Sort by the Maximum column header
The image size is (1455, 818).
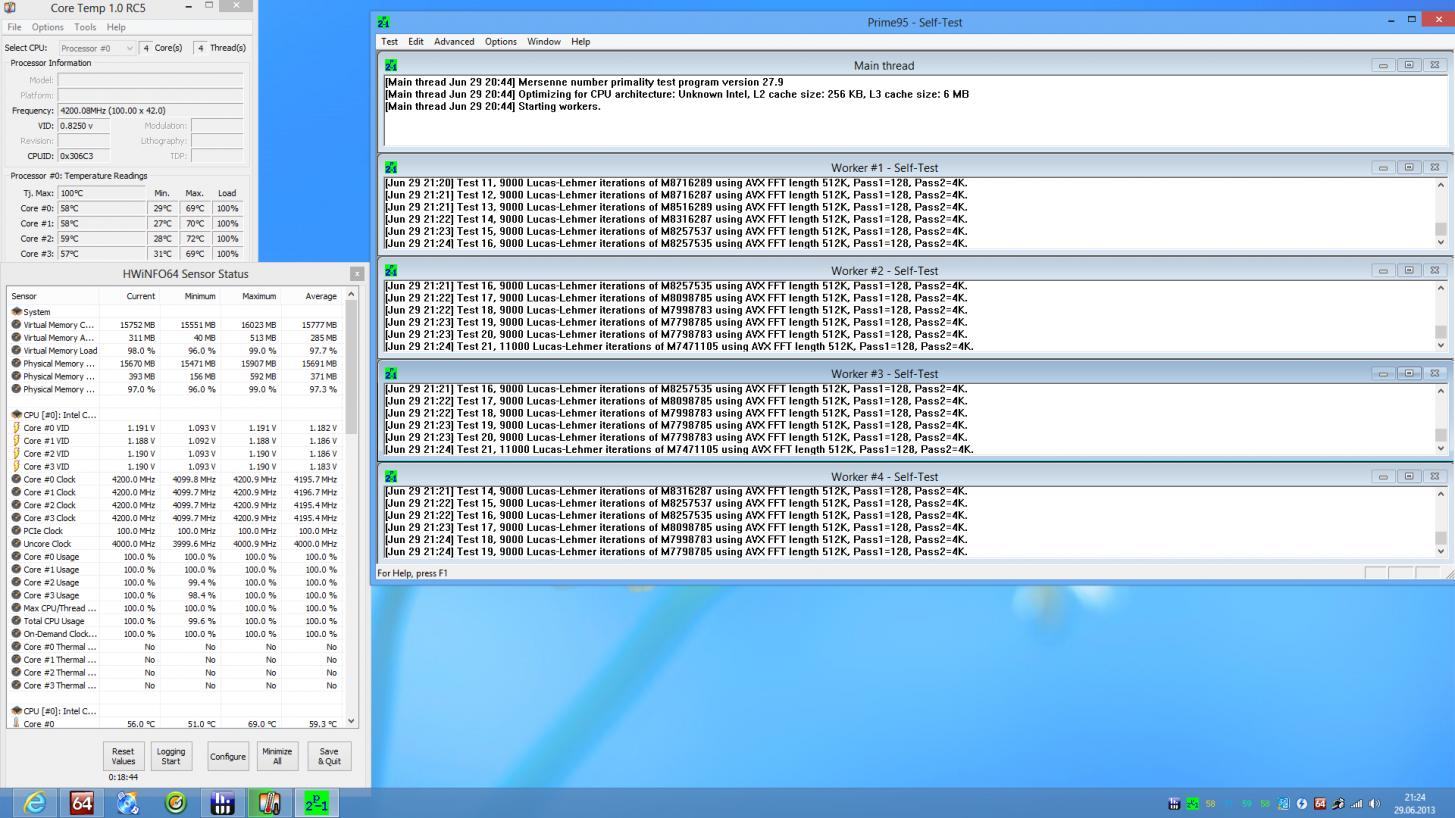click(x=250, y=296)
